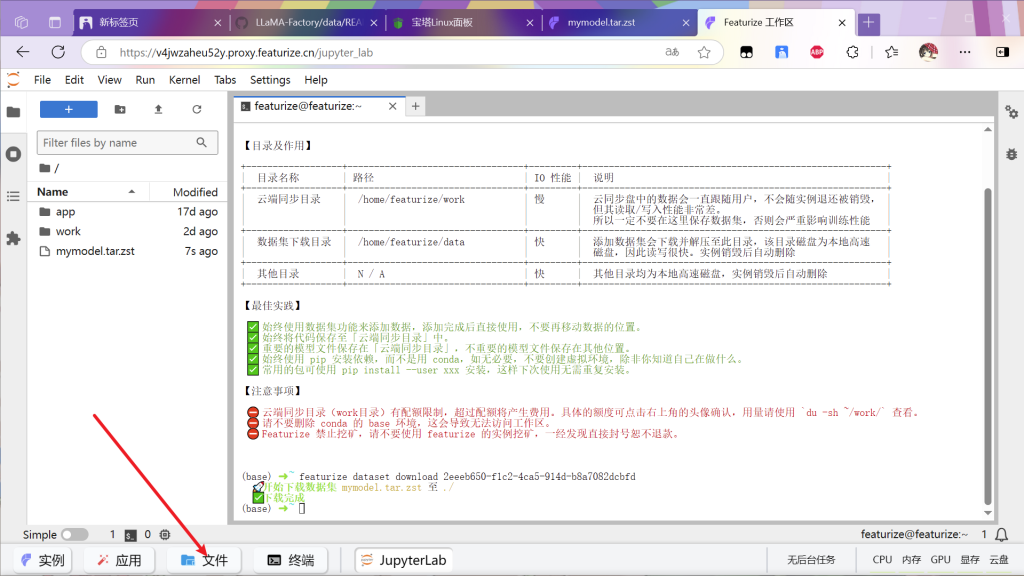Click the 内存 indicator
This screenshot has height=576, width=1024.
911,560
